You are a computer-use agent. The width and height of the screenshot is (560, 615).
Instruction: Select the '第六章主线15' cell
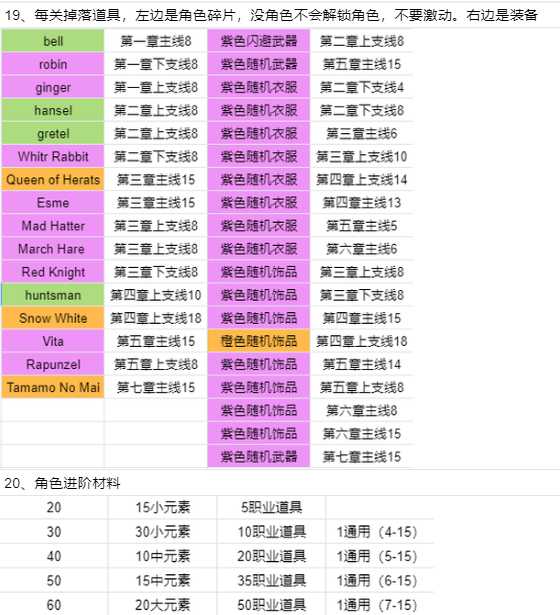click(362, 434)
